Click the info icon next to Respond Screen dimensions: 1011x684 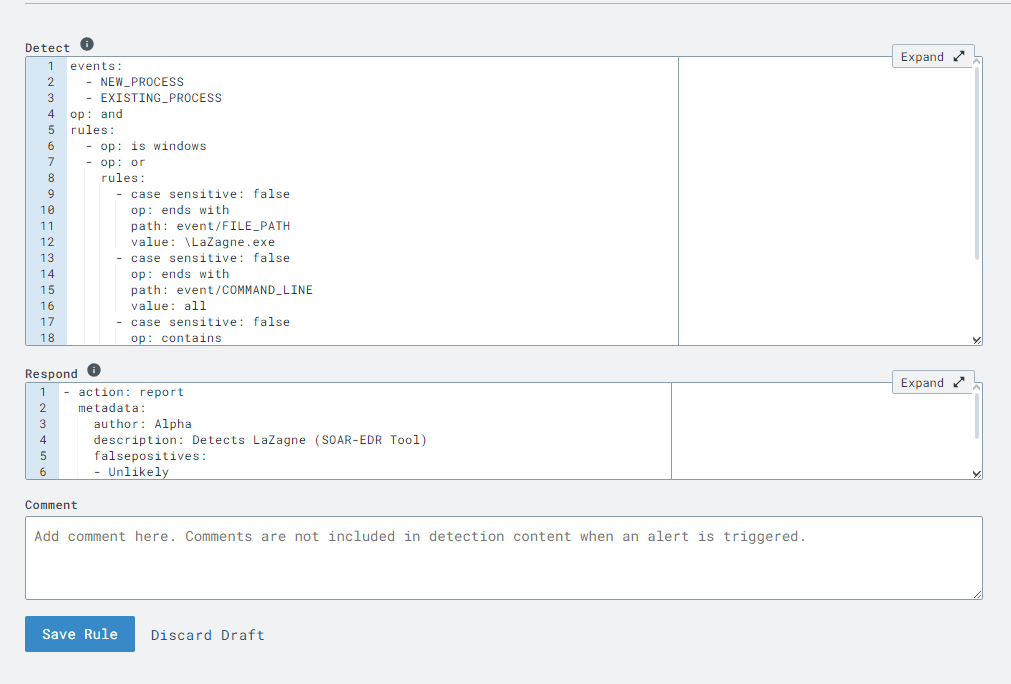pyautogui.click(x=94, y=370)
